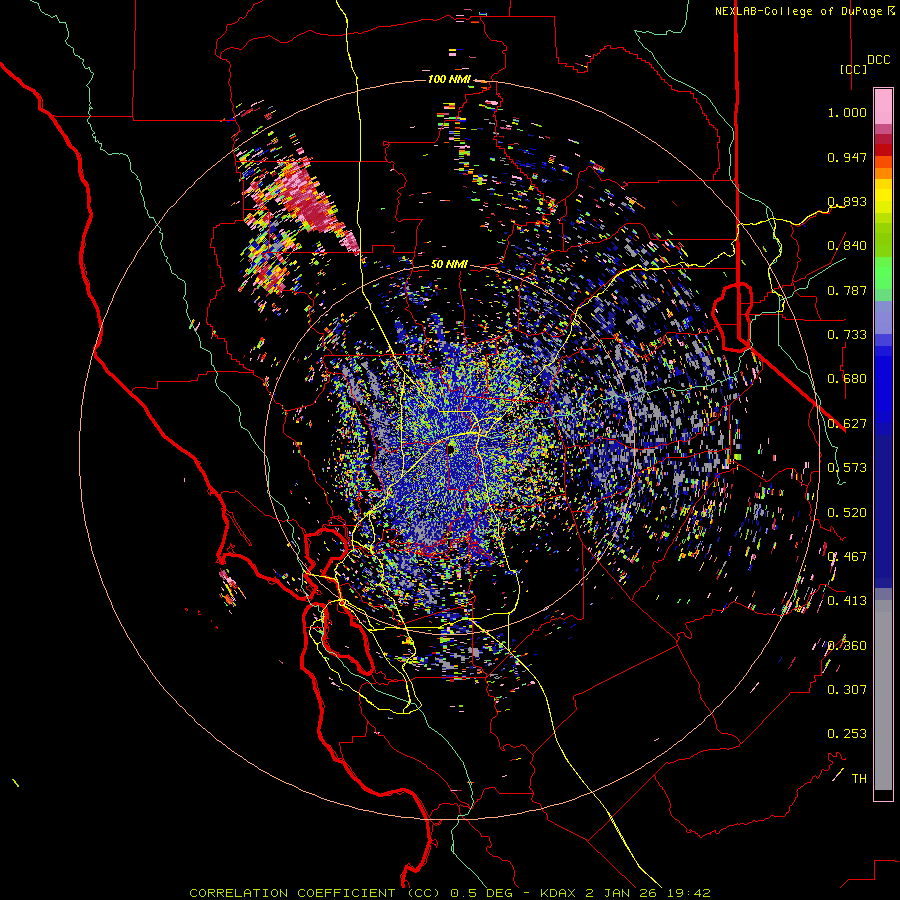Screen dimensions: 900x900
Task: Click the 0.467 legend value
Action: 847,557
